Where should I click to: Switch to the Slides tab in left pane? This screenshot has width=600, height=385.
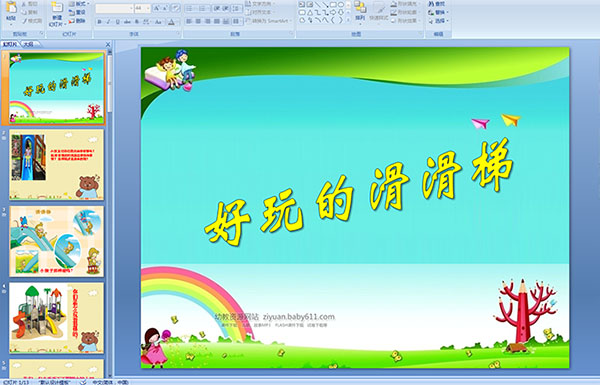(10, 44)
